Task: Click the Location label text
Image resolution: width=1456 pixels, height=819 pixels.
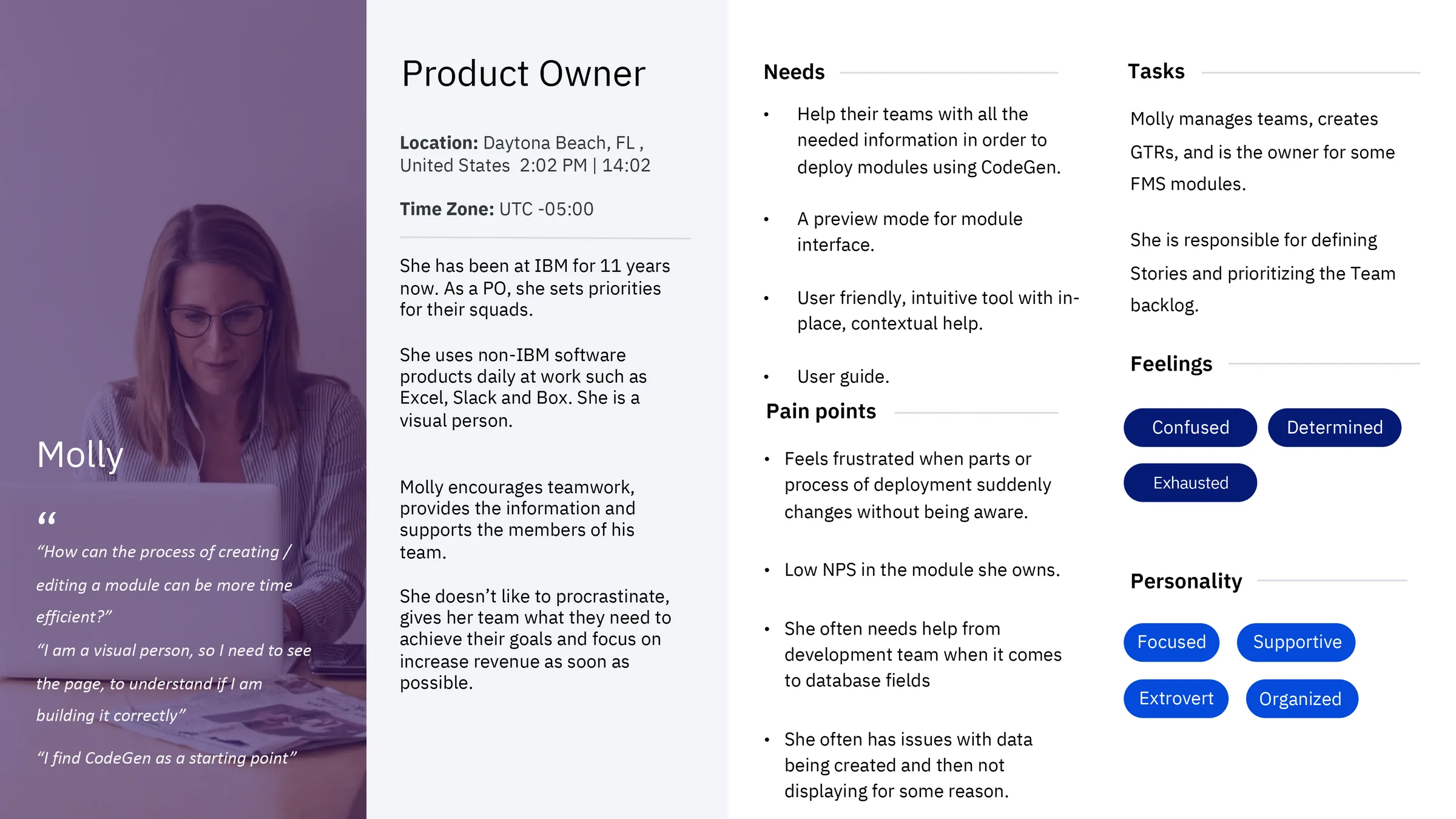Action: pos(439,143)
